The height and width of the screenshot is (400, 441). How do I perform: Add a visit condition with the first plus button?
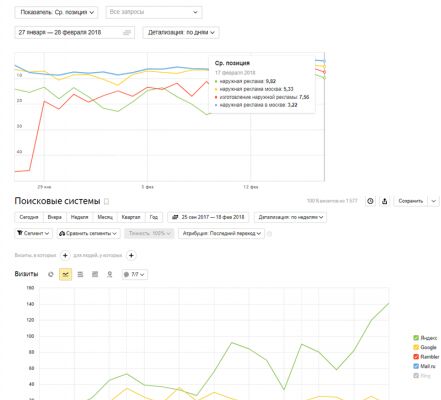[65, 255]
